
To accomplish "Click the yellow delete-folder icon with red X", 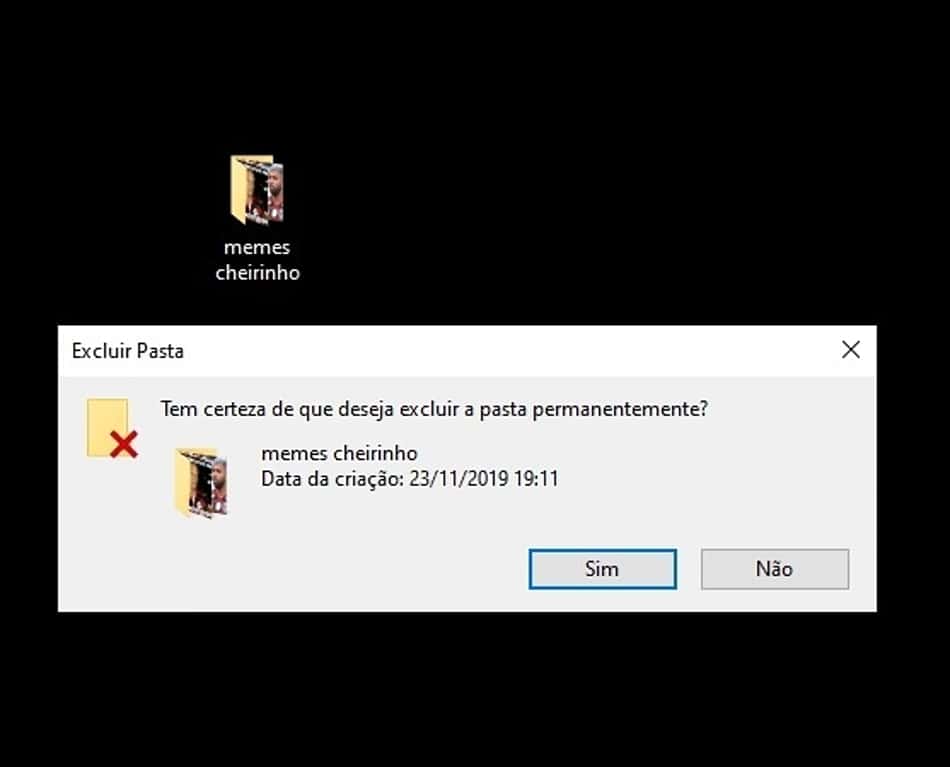I will tap(112, 428).
